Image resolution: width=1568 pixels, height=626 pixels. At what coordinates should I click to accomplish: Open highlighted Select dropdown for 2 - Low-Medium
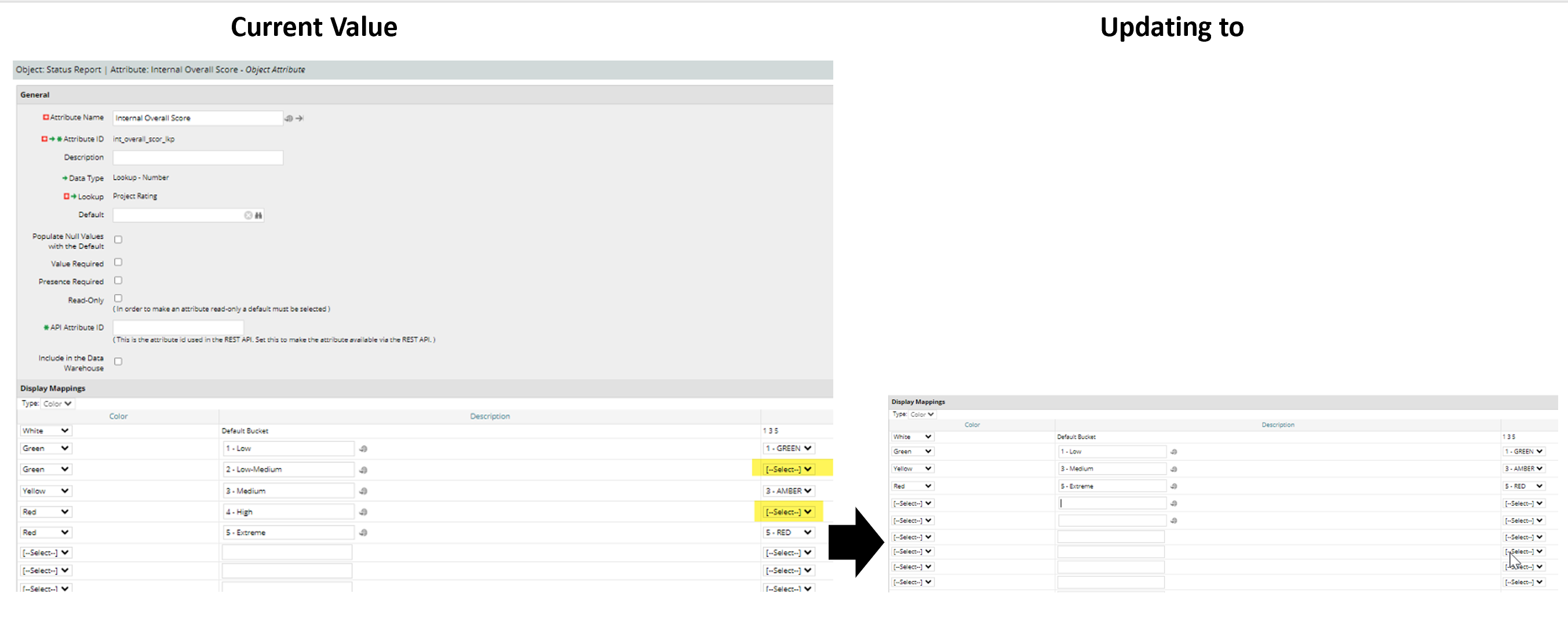point(788,470)
